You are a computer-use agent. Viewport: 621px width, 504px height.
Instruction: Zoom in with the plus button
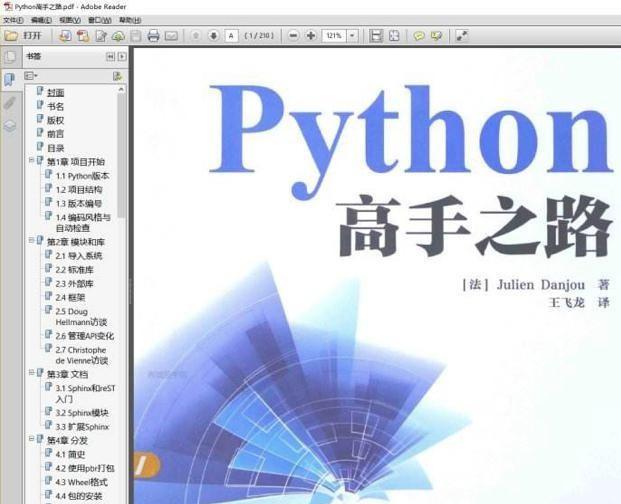(311, 36)
